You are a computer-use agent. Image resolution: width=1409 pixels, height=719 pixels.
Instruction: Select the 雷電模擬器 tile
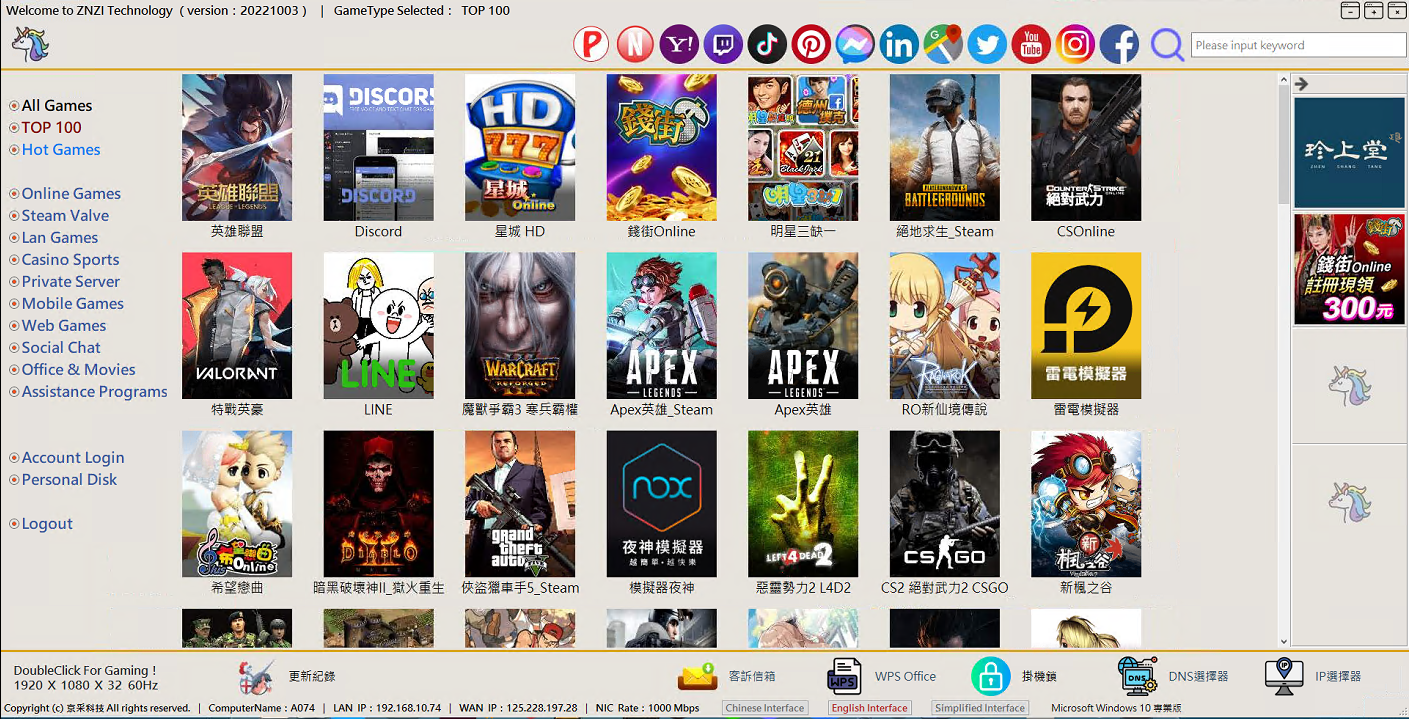tap(1086, 326)
